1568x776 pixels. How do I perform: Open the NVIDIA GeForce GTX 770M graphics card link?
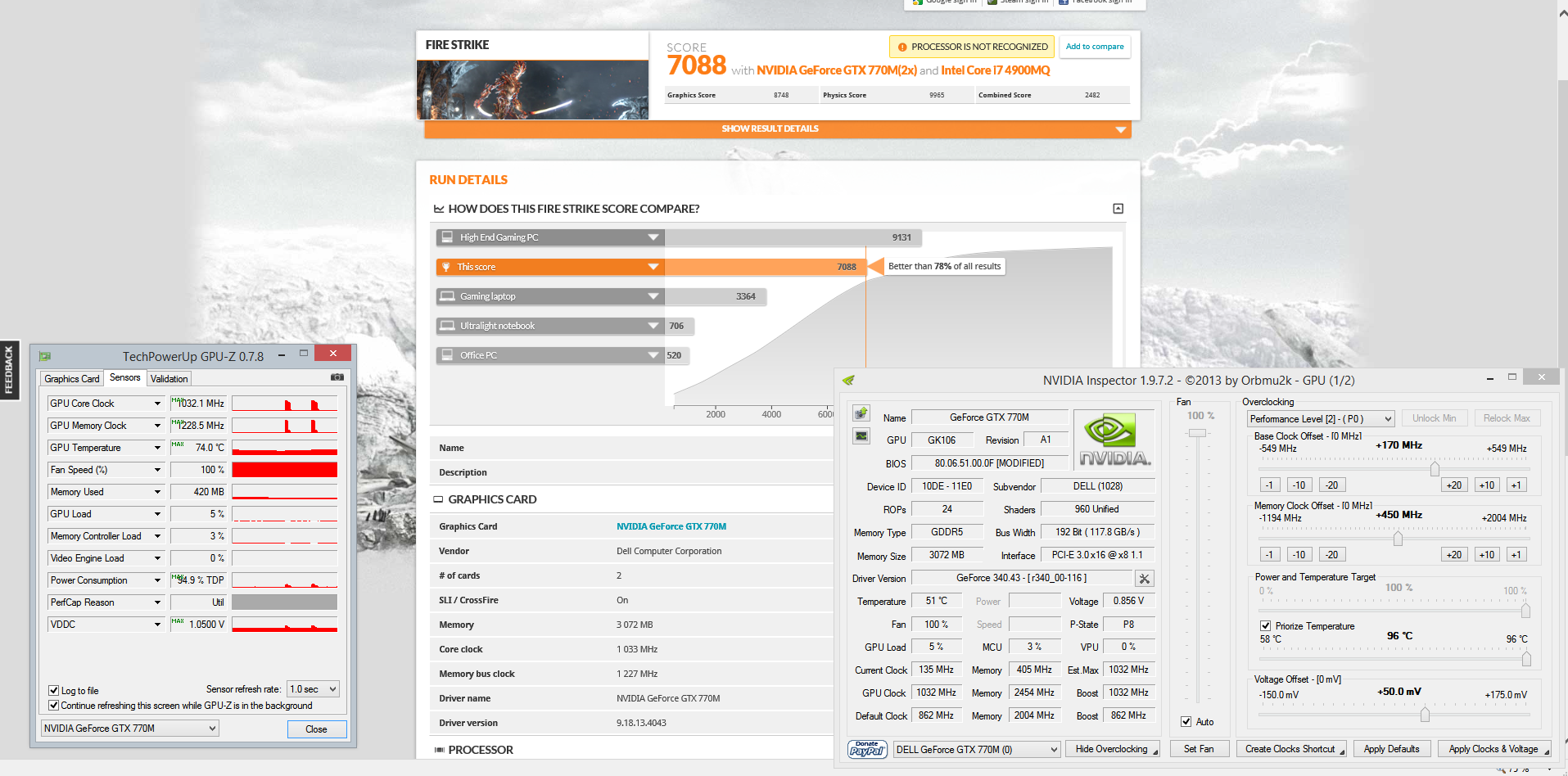[x=671, y=526]
